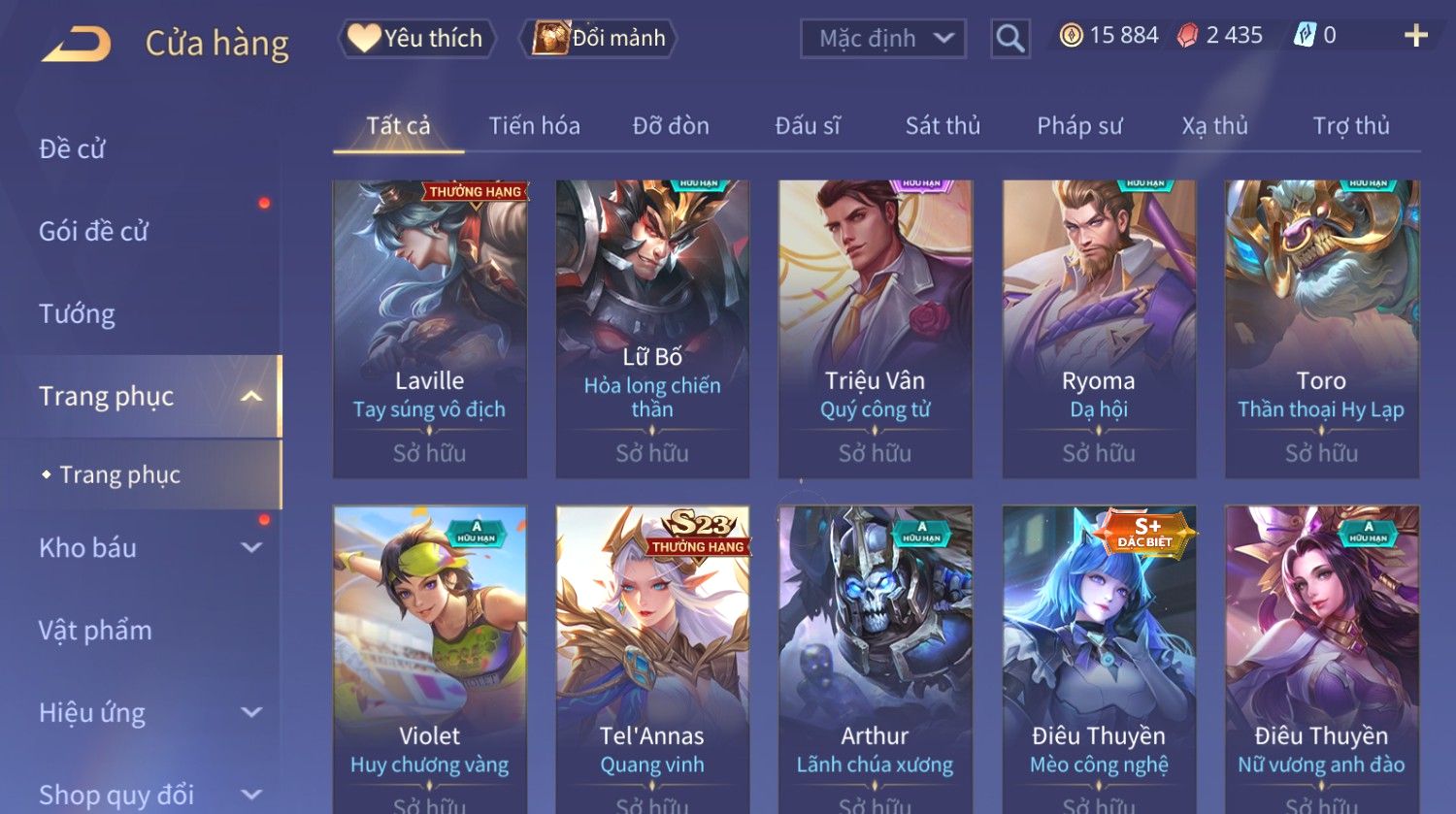1456x814 pixels.
Task: Select the Tiến hóa tab
Action: pyautogui.click(x=534, y=125)
